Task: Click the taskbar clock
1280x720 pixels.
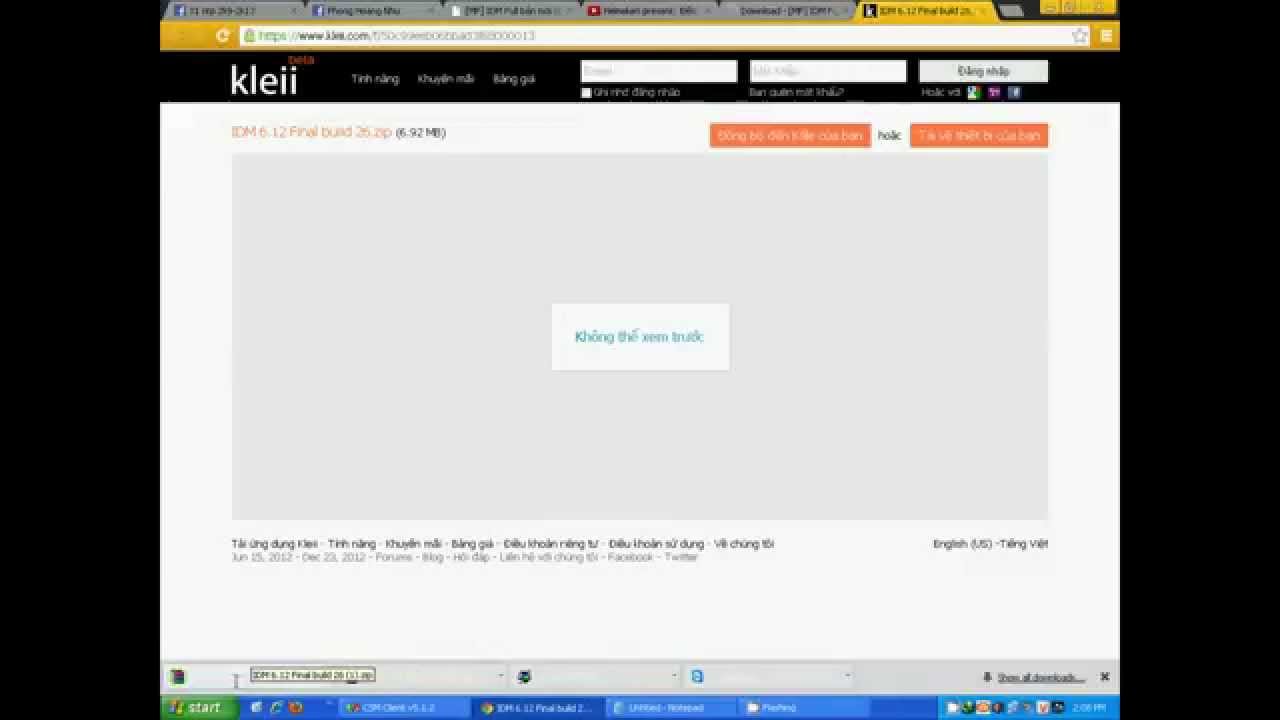Action: pos(1089,708)
